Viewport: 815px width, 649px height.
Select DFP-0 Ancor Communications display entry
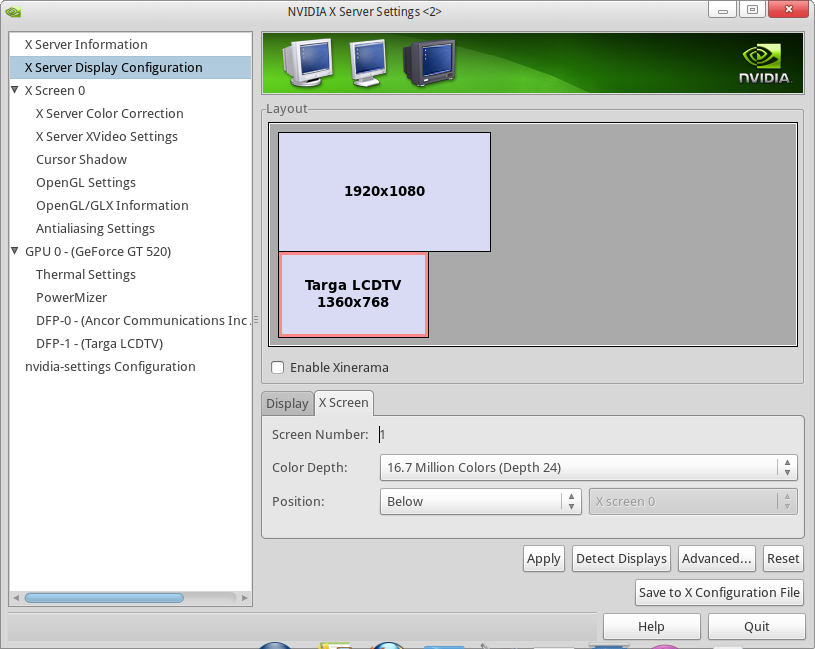click(143, 321)
